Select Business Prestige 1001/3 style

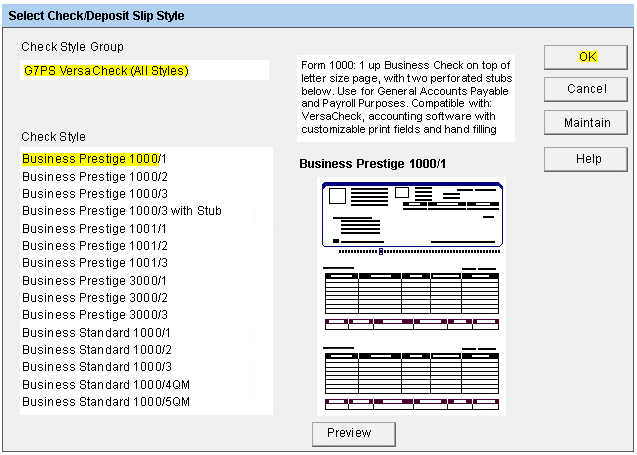pyautogui.click(x=95, y=263)
